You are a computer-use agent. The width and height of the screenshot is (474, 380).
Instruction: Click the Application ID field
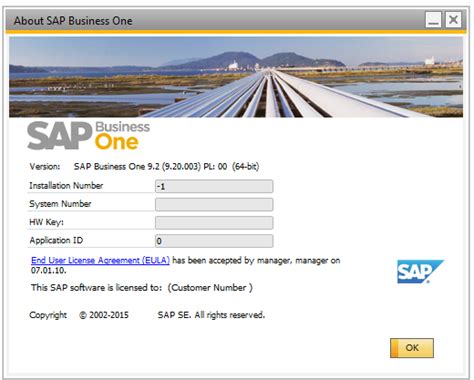tap(214, 241)
